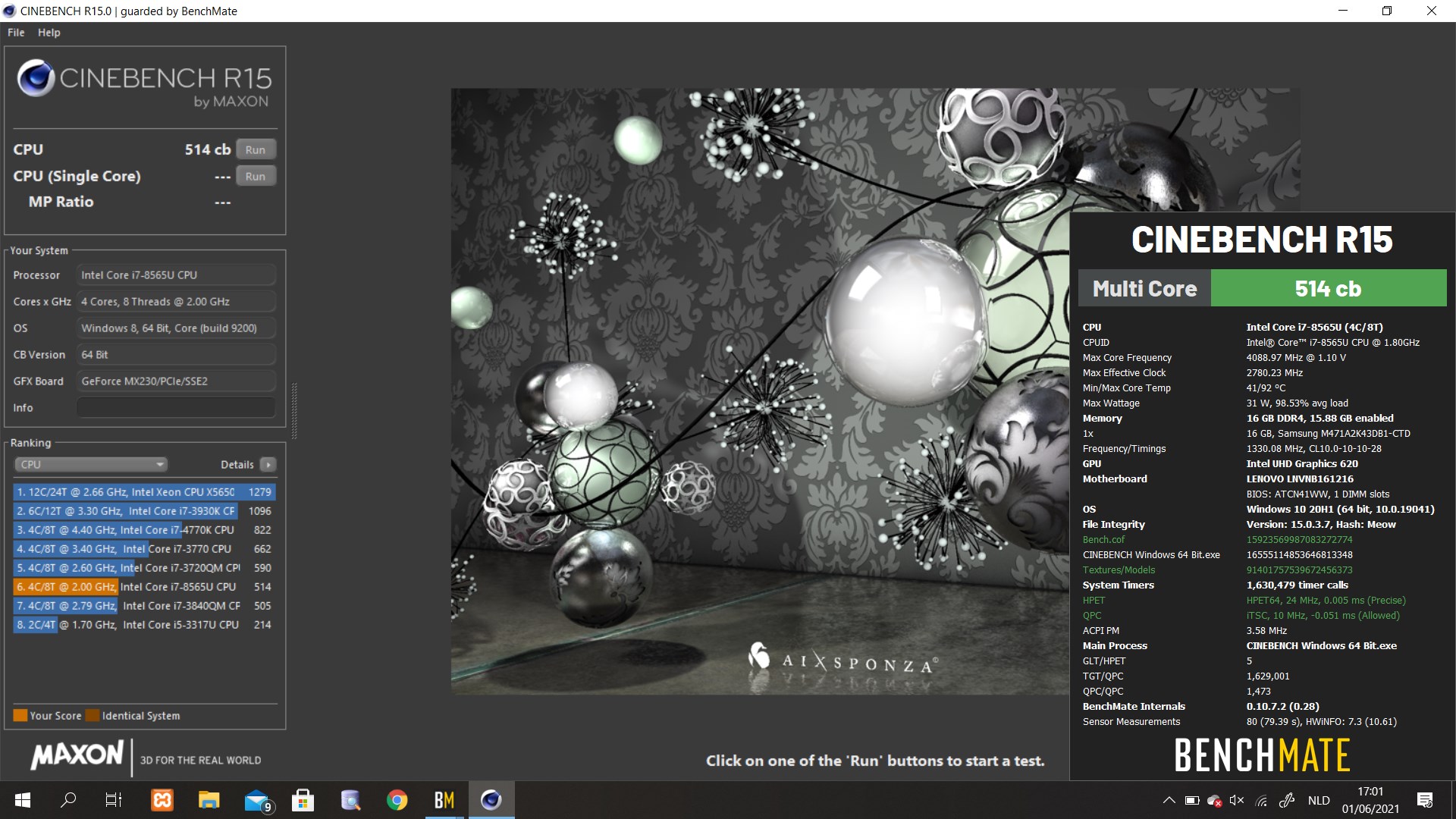Select ranking row 8 Core i5-3317U
The image size is (1456, 819).
pyautogui.click(x=144, y=625)
